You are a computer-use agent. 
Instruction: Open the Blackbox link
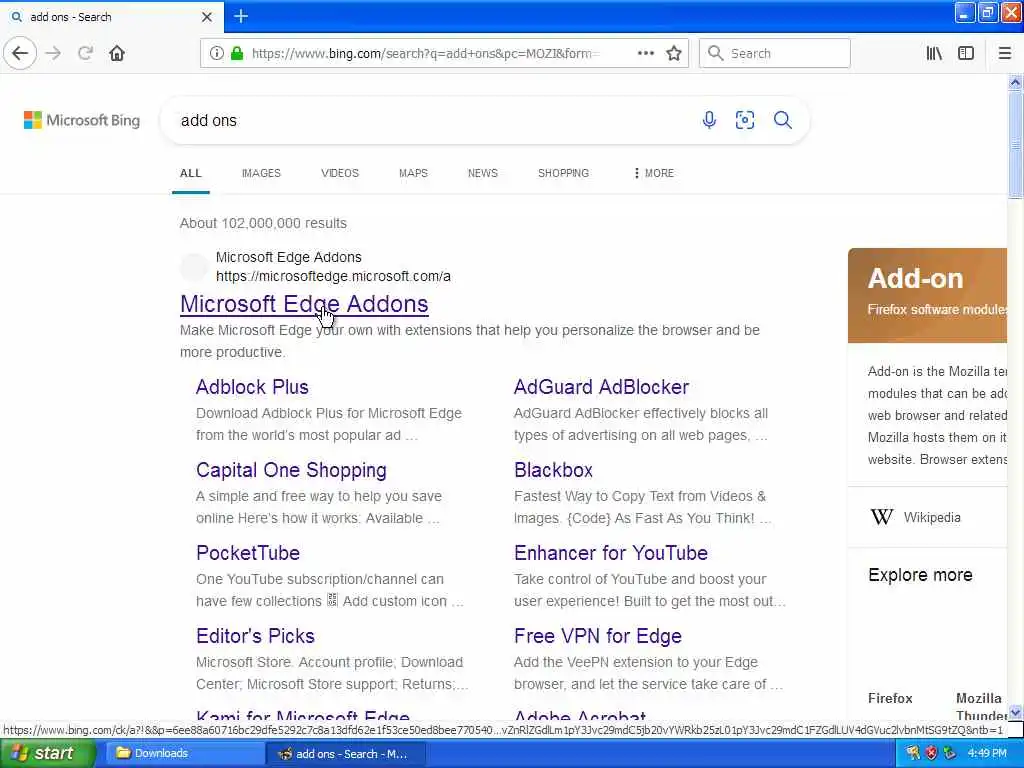[x=553, y=470]
